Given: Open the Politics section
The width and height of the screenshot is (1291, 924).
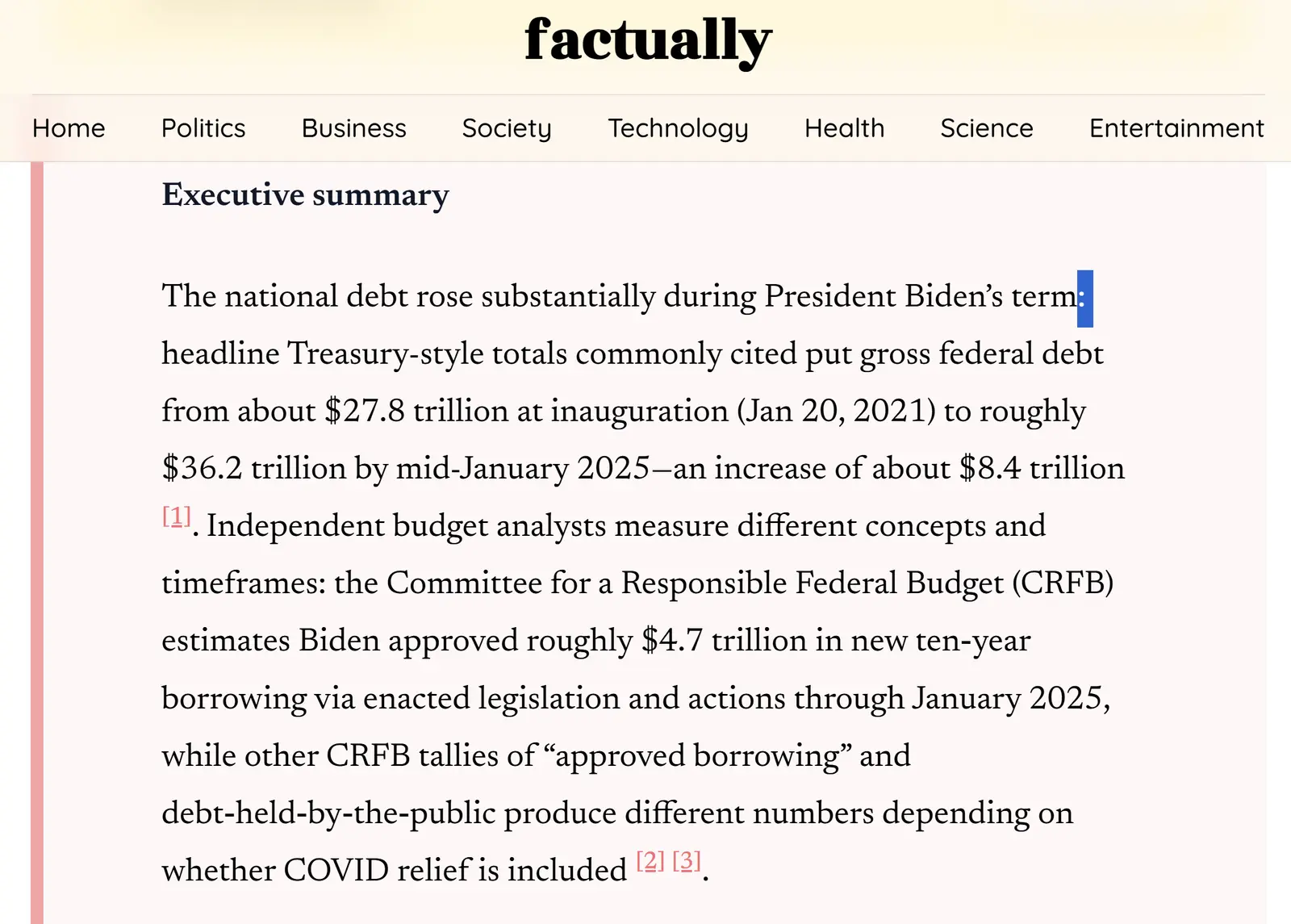Looking at the screenshot, I should click(x=203, y=128).
